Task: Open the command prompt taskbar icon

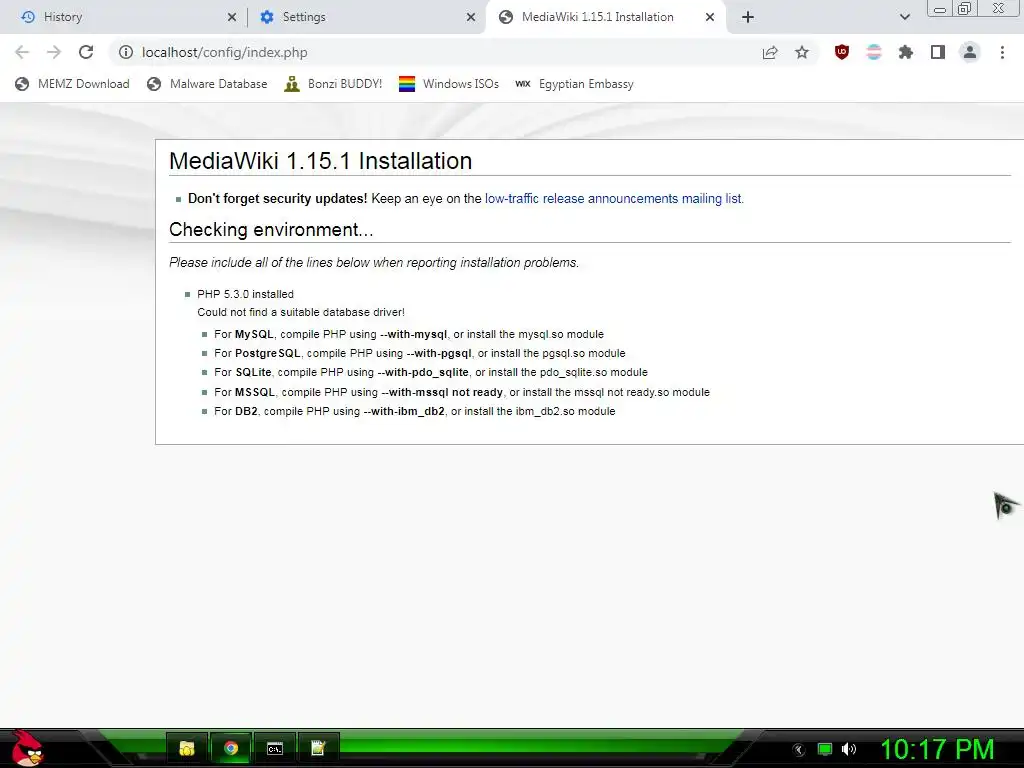Action: (275, 748)
